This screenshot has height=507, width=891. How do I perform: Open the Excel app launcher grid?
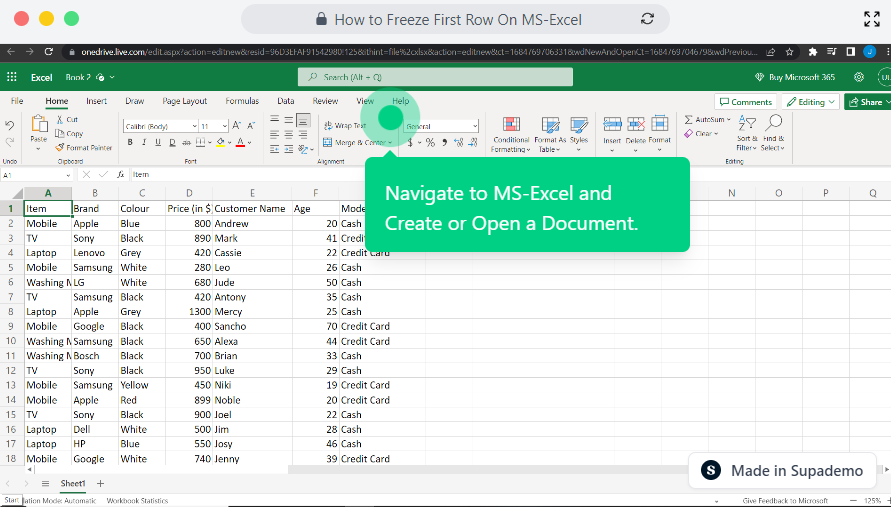[11, 77]
